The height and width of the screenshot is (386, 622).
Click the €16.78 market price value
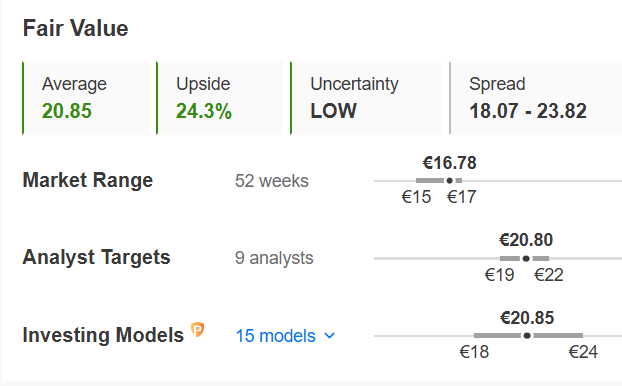coord(449,163)
